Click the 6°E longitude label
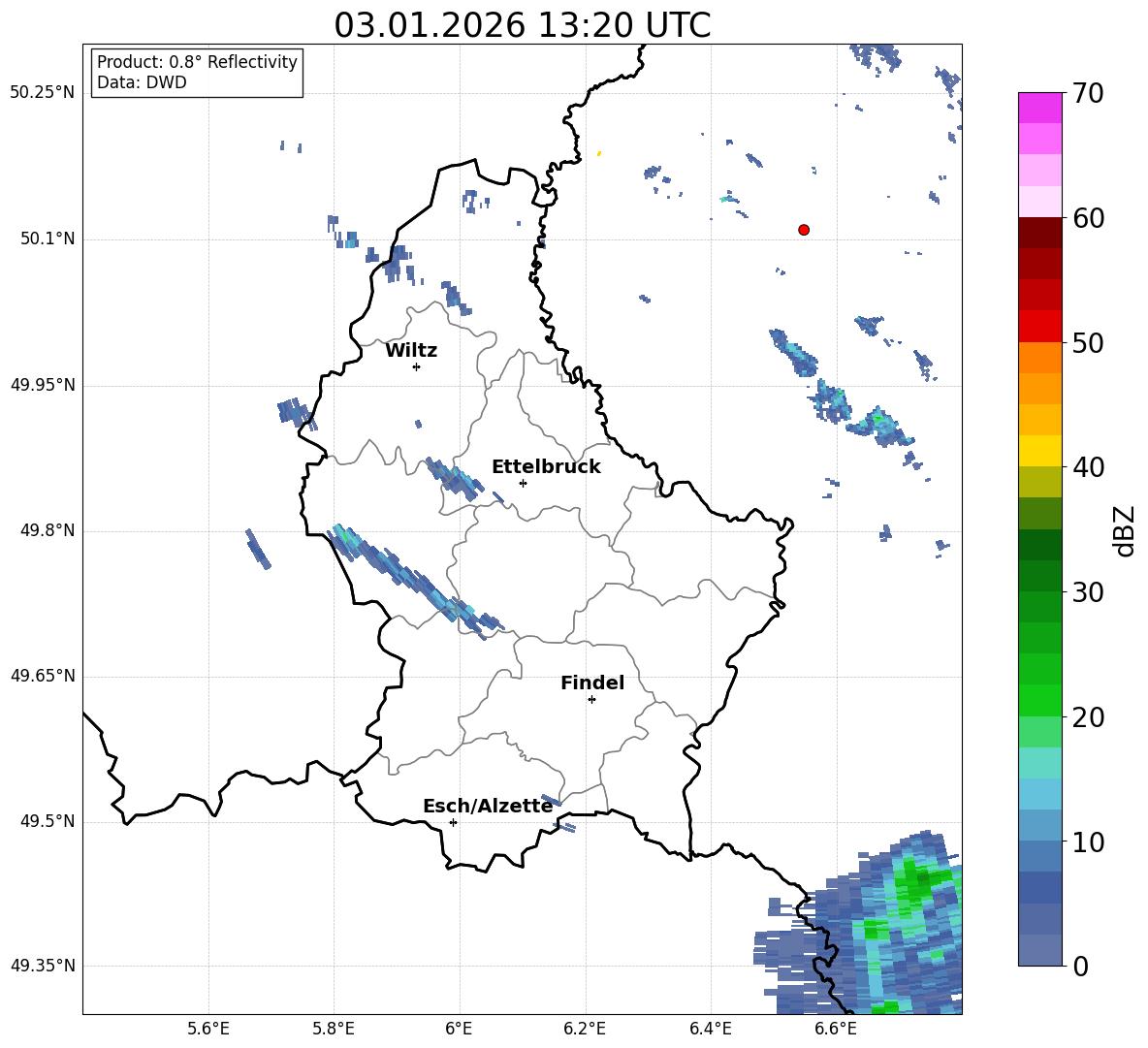 click(x=459, y=1029)
